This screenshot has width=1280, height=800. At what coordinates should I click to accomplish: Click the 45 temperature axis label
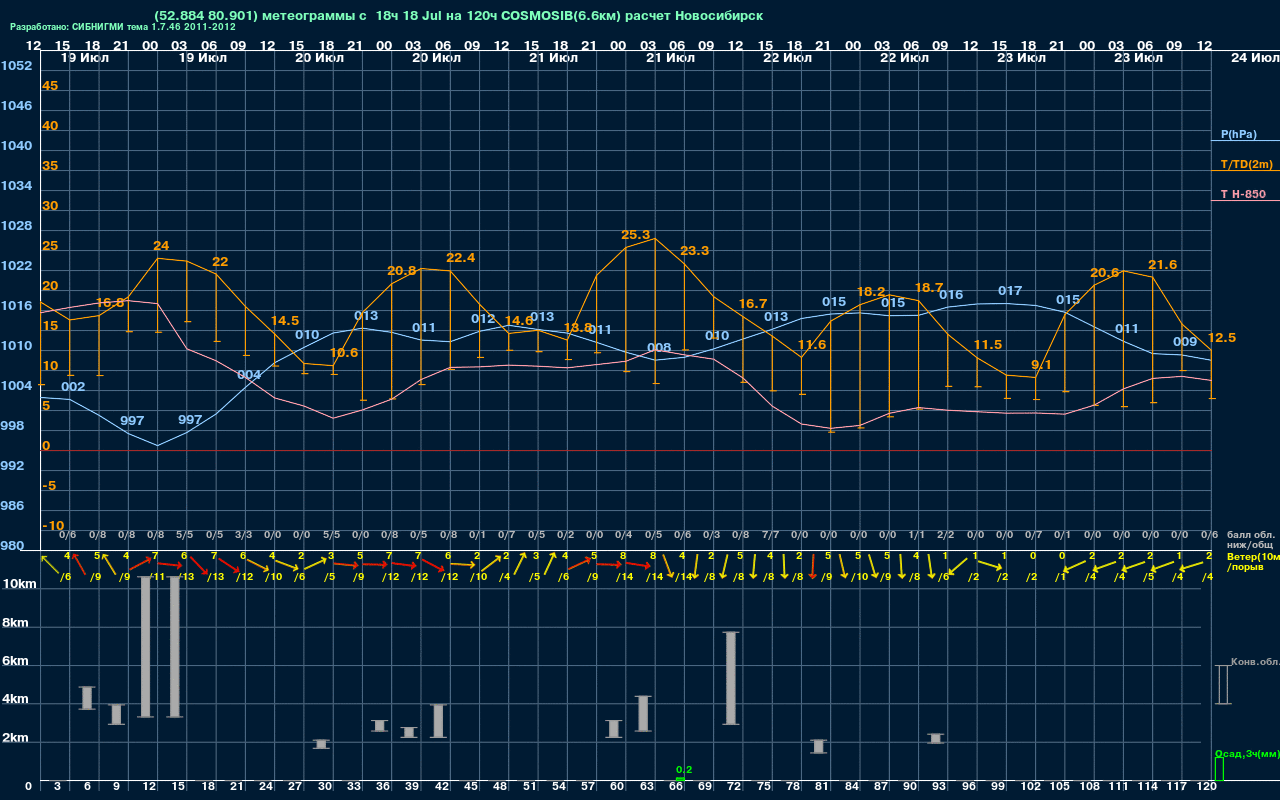click(50, 86)
